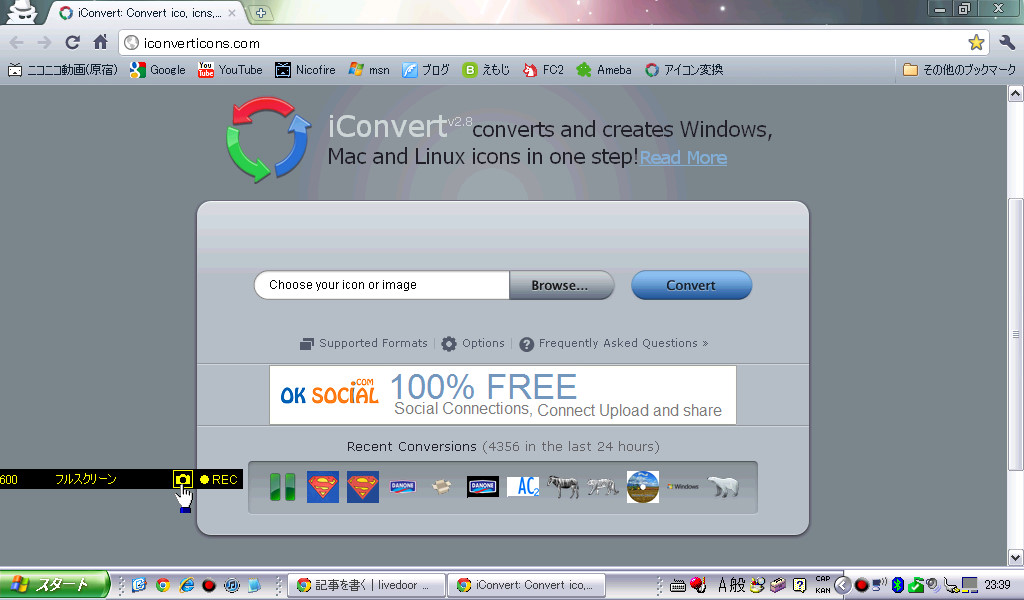The image size is (1024, 600).
Task: Expand the その他のブックマーク folder
Action: [x=959, y=70]
